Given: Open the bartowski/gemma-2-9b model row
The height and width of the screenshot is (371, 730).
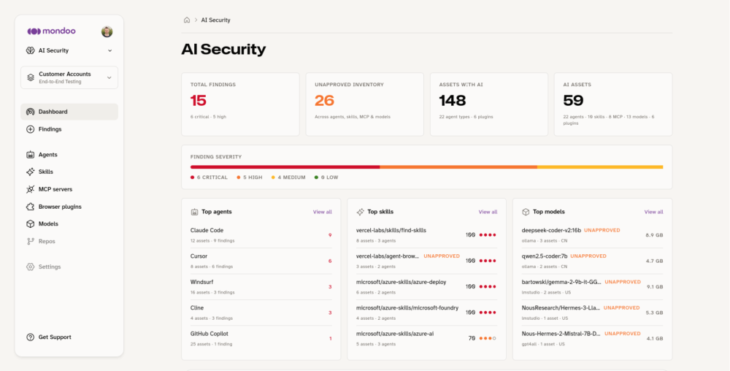Looking at the screenshot, I should tap(592, 287).
